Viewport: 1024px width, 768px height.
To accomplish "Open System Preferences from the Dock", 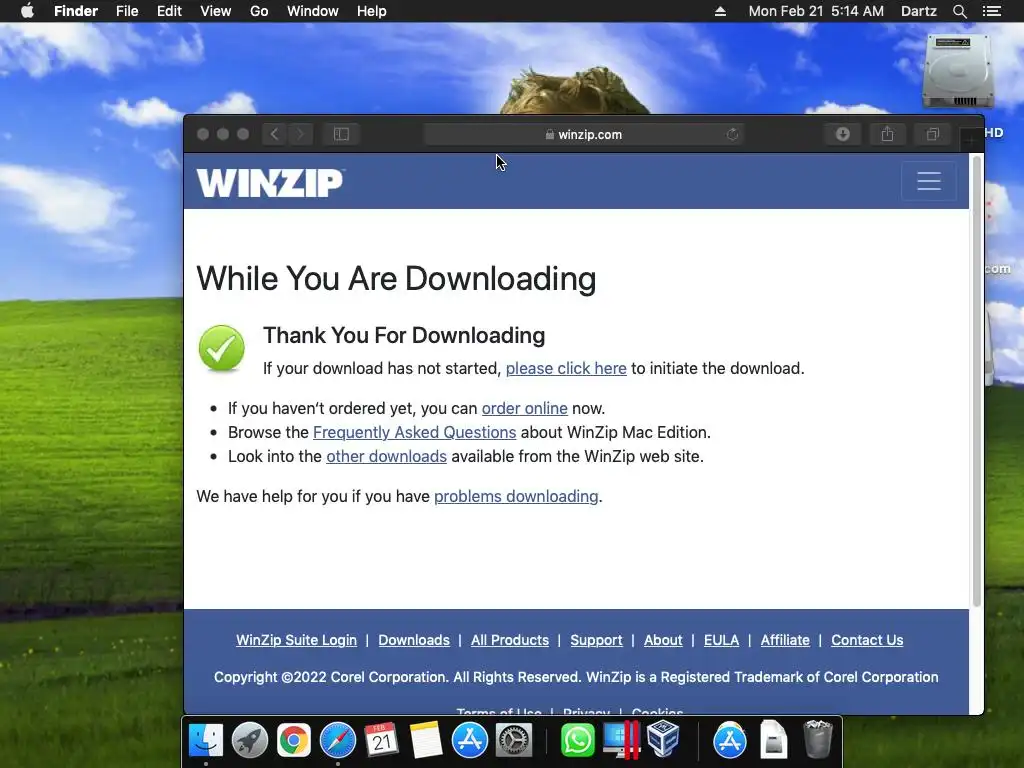I will coord(514,741).
